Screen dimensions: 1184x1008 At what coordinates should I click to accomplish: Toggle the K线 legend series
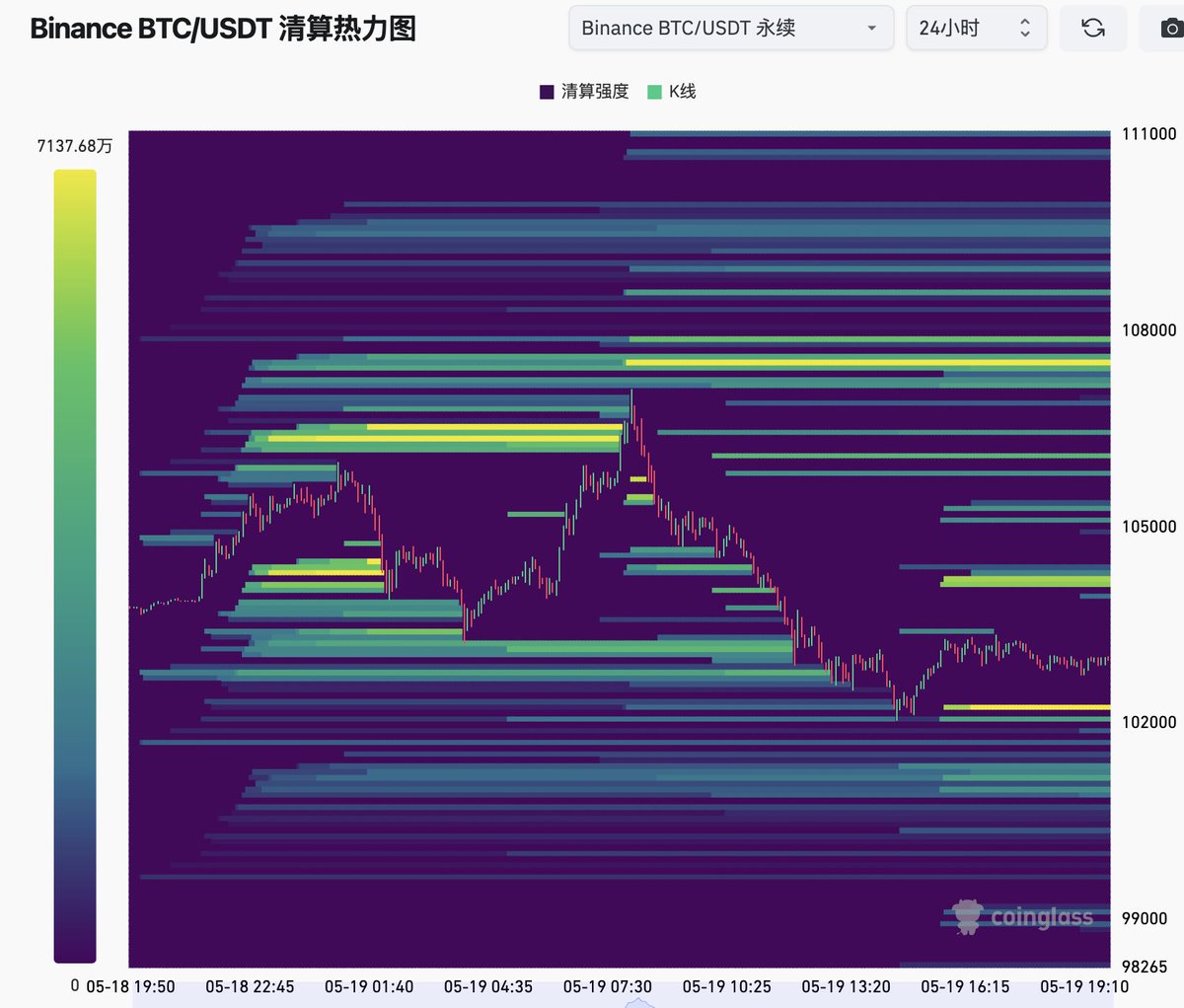click(x=672, y=92)
